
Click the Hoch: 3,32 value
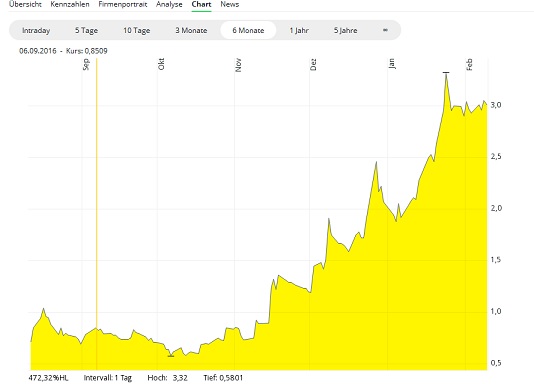pyautogui.click(x=168, y=378)
